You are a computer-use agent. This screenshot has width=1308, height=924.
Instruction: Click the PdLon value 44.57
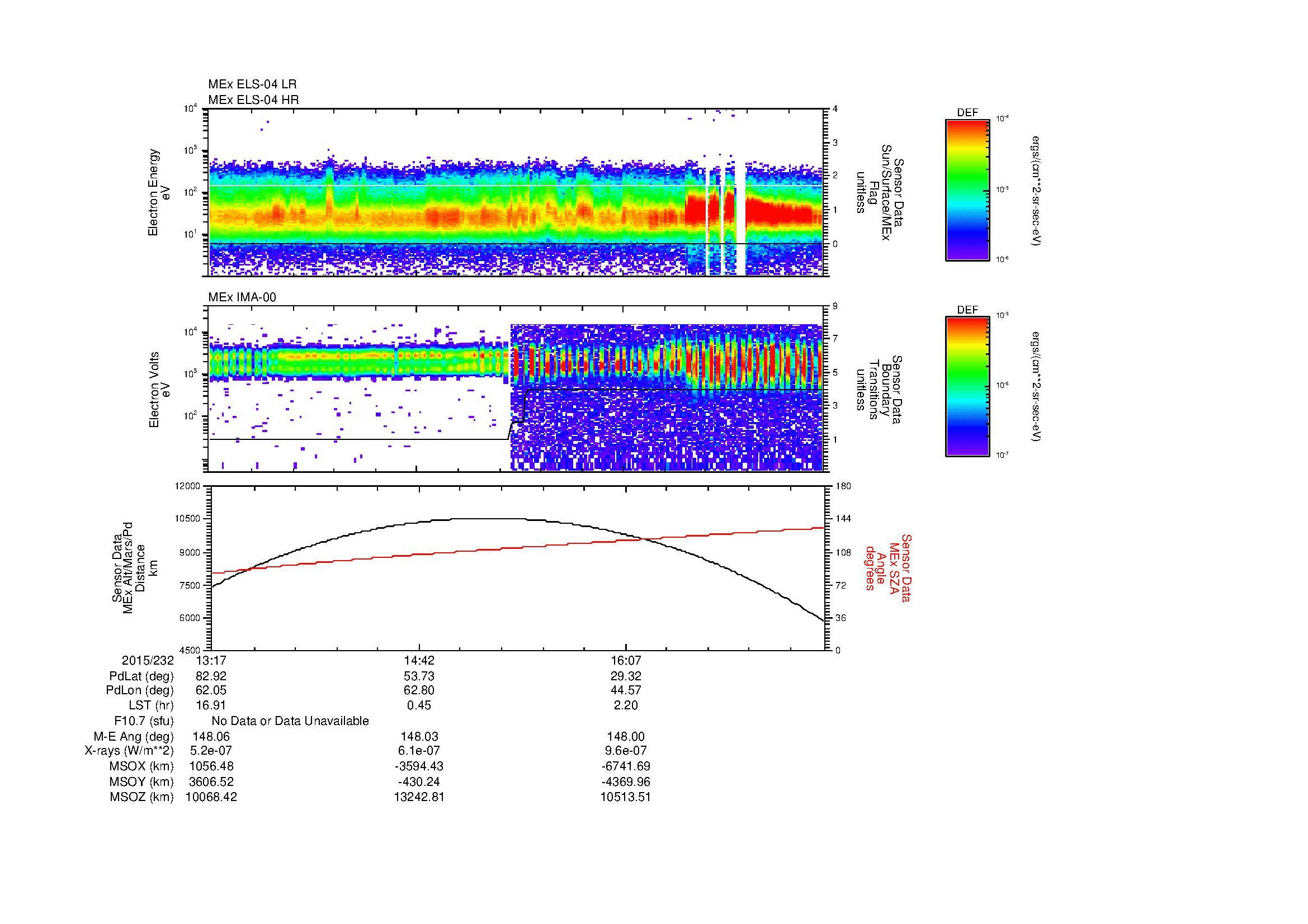(x=626, y=690)
